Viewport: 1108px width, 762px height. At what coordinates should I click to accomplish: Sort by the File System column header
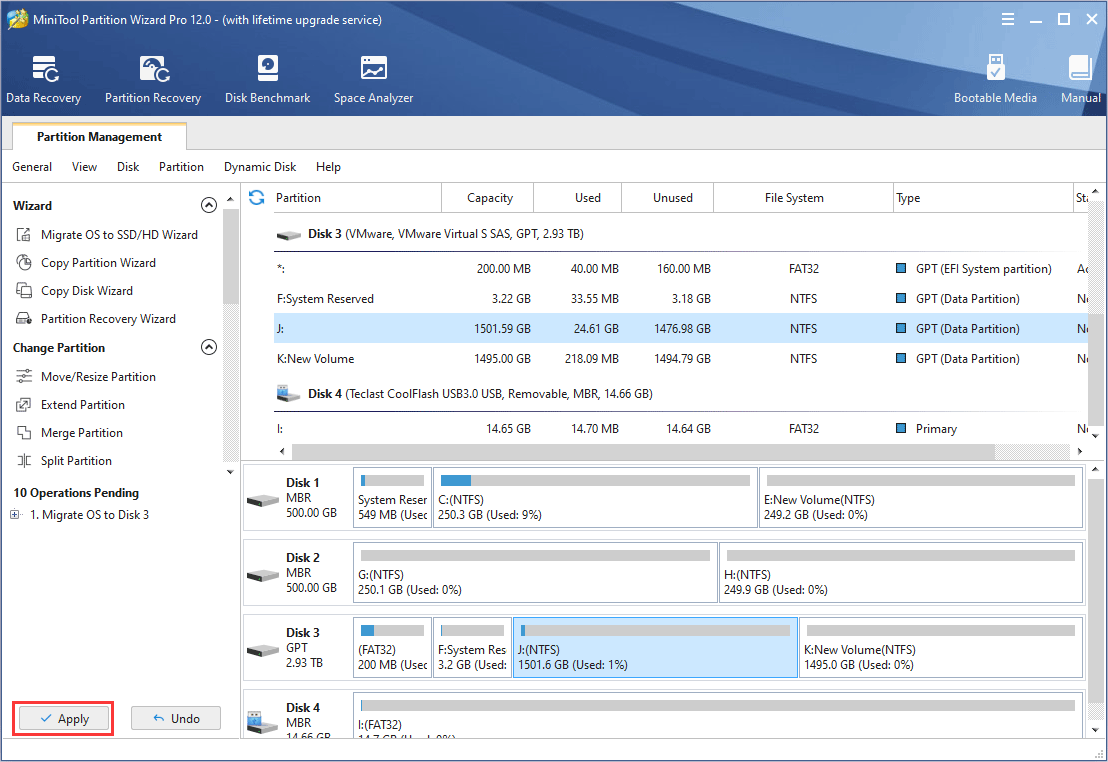[803, 198]
